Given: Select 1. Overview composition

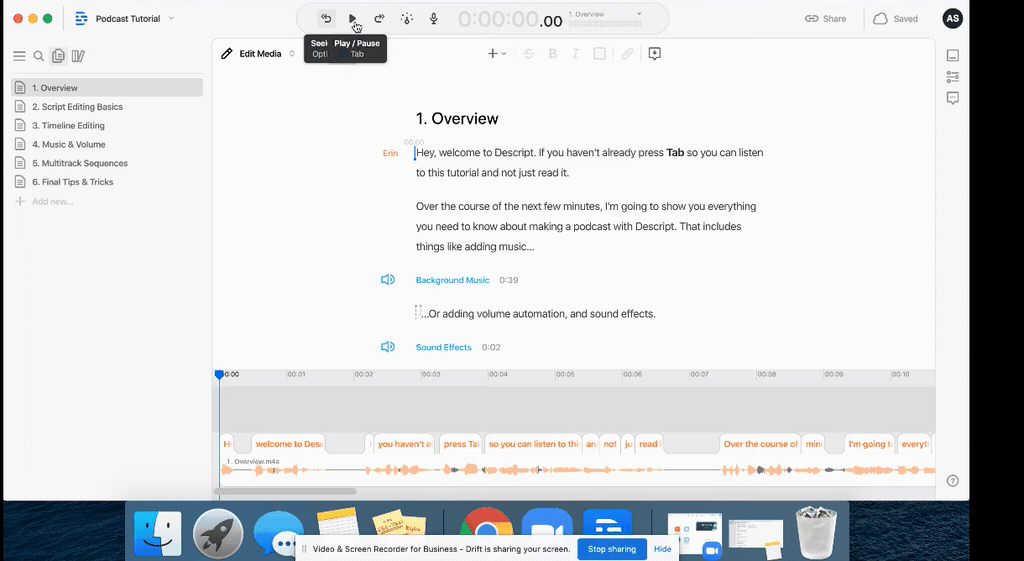Looking at the screenshot, I should pos(107,88).
